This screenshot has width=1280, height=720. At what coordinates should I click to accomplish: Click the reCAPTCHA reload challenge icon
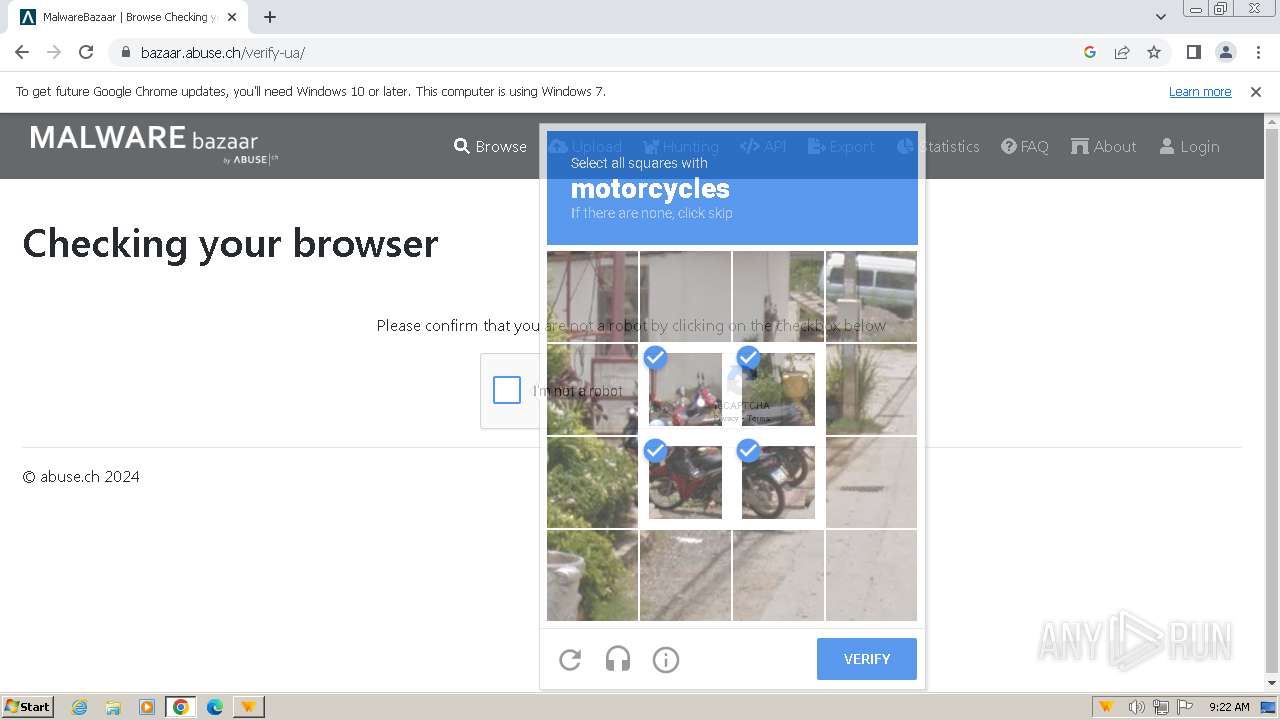point(570,659)
